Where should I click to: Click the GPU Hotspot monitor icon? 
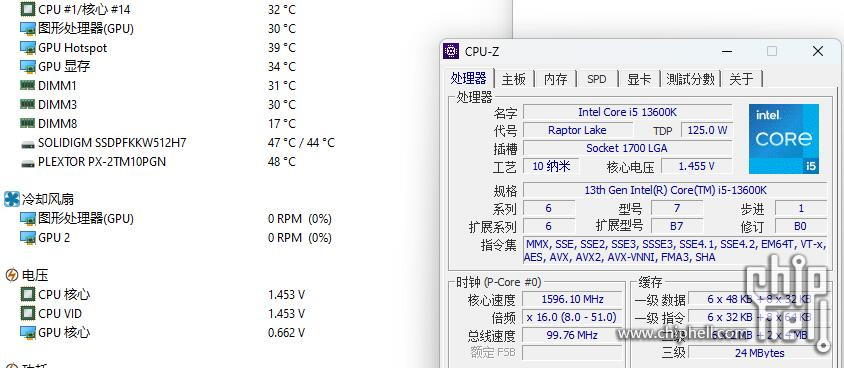[x=27, y=48]
